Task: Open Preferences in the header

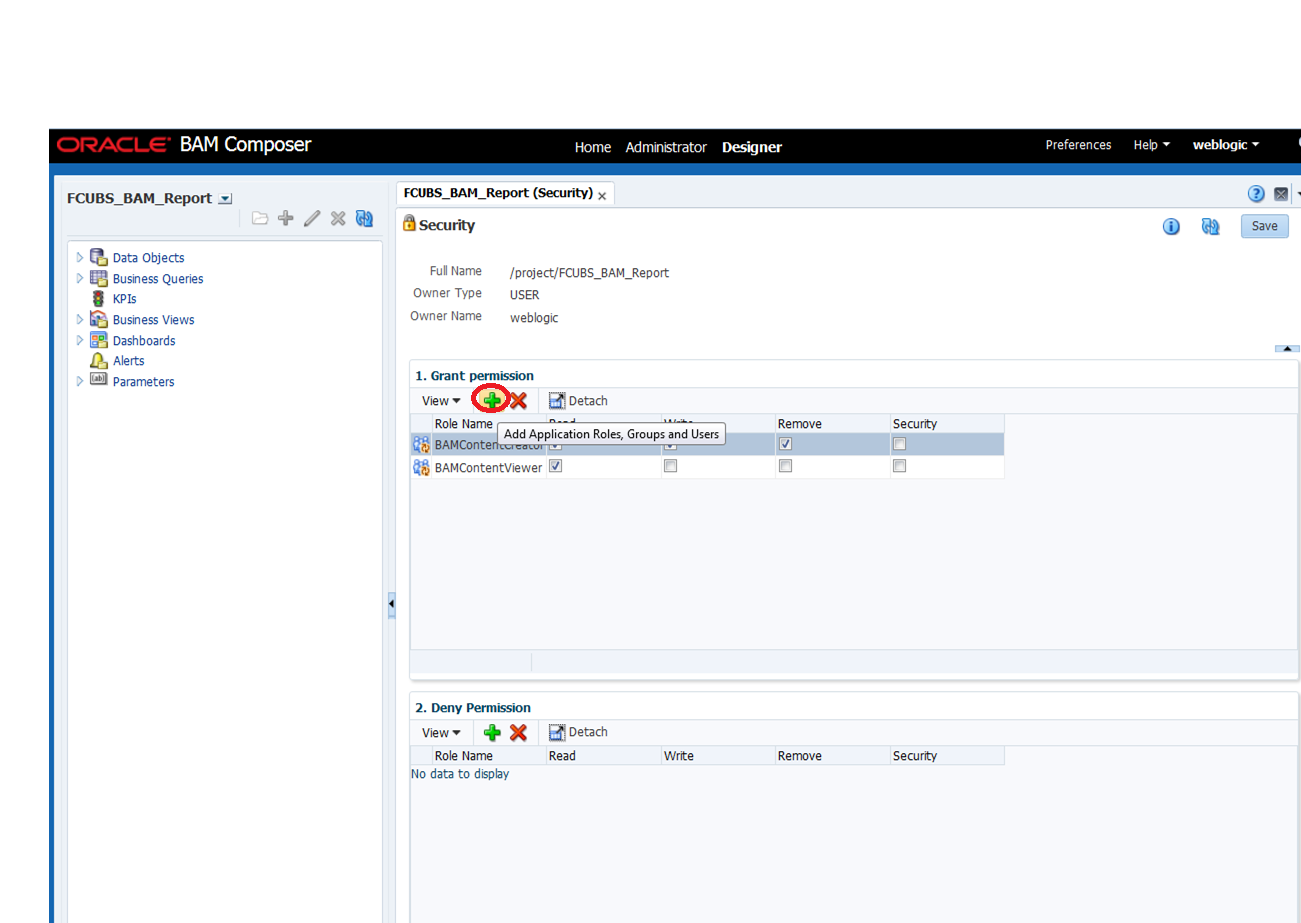Action: (1078, 145)
